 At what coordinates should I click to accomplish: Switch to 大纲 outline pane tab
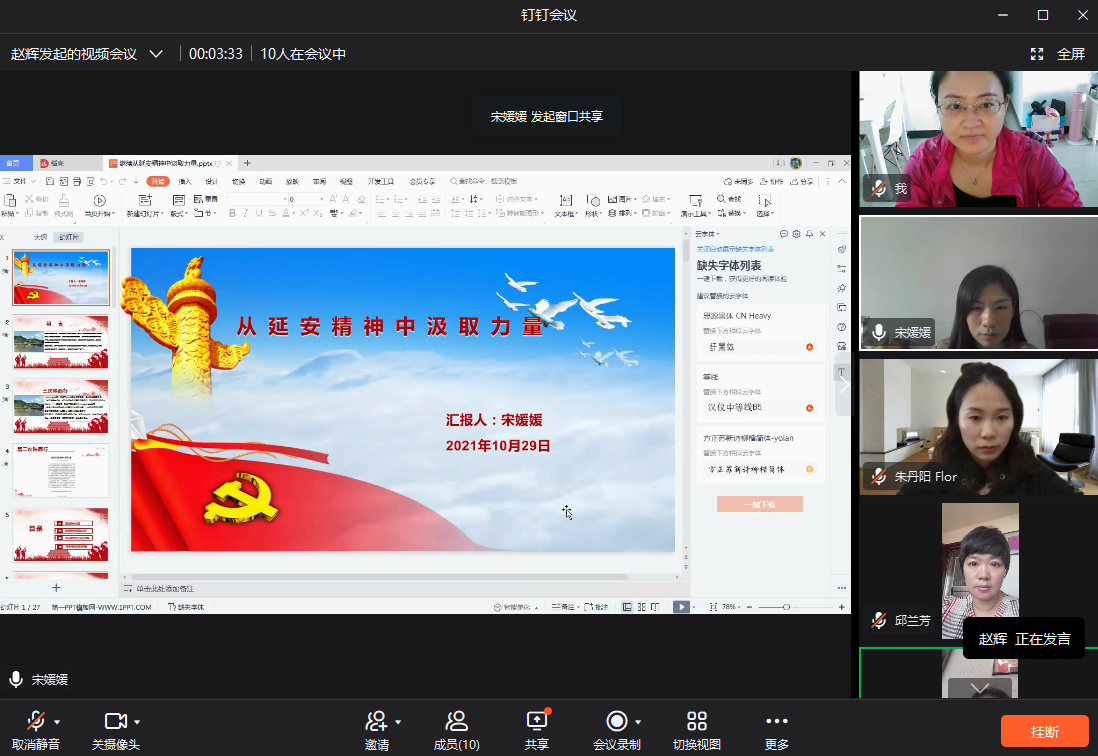point(41,237)
